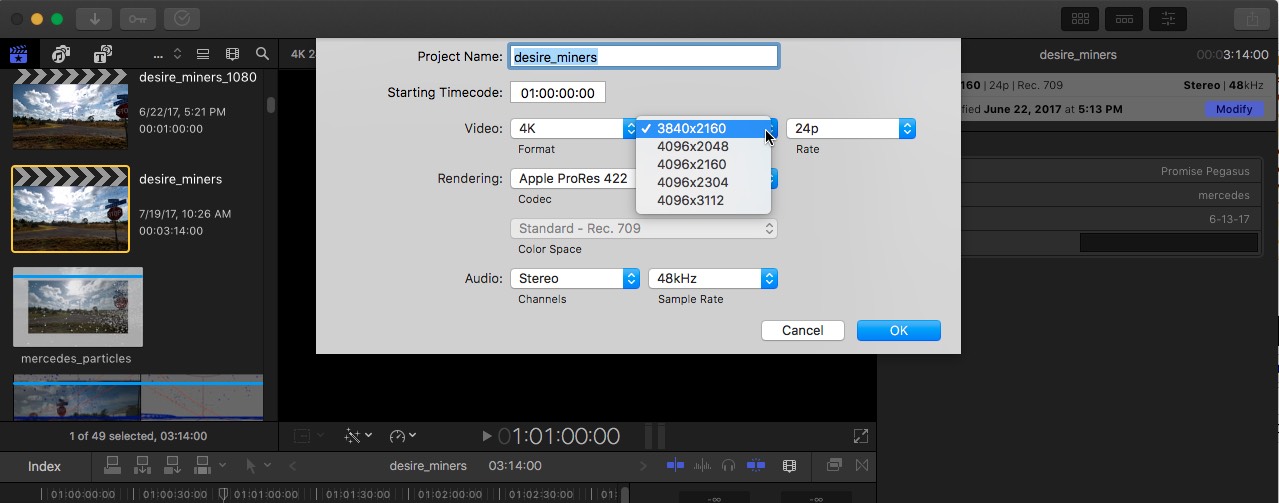Open the Keyword Editor key icon
This screenshot has height=503, width=1279.
click(x=138, y=19)
